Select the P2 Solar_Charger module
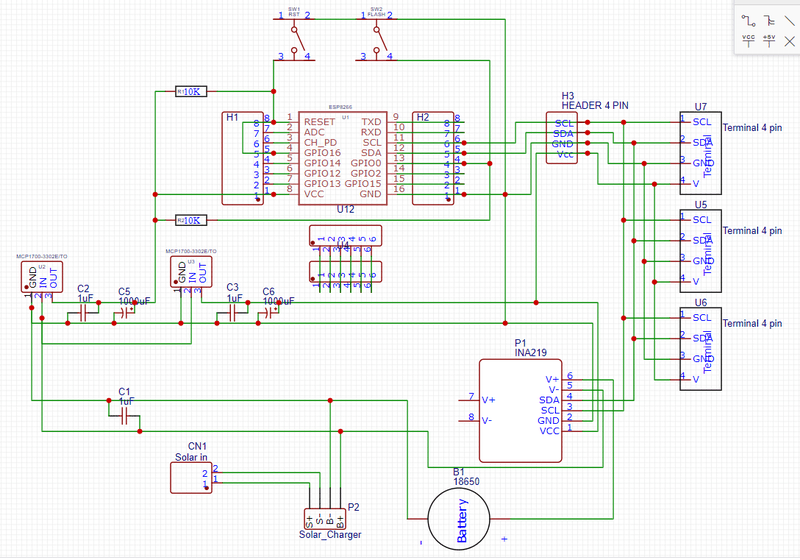Screen dimensions: 800x560 (325, 519)
